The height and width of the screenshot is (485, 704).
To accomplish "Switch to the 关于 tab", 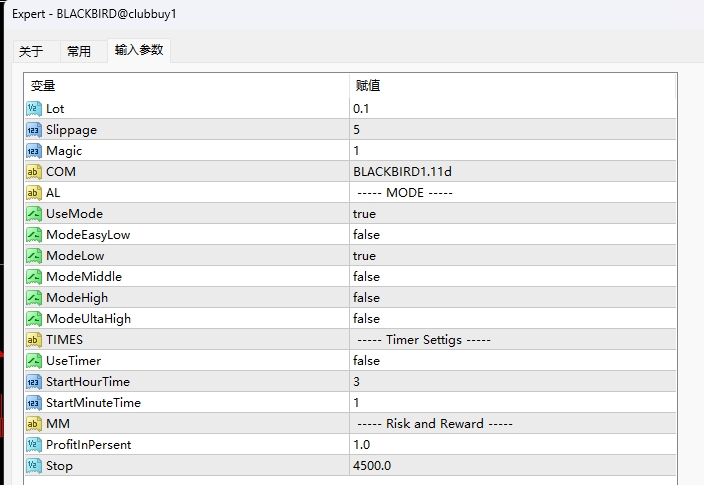I will click(x=31, y=52).
